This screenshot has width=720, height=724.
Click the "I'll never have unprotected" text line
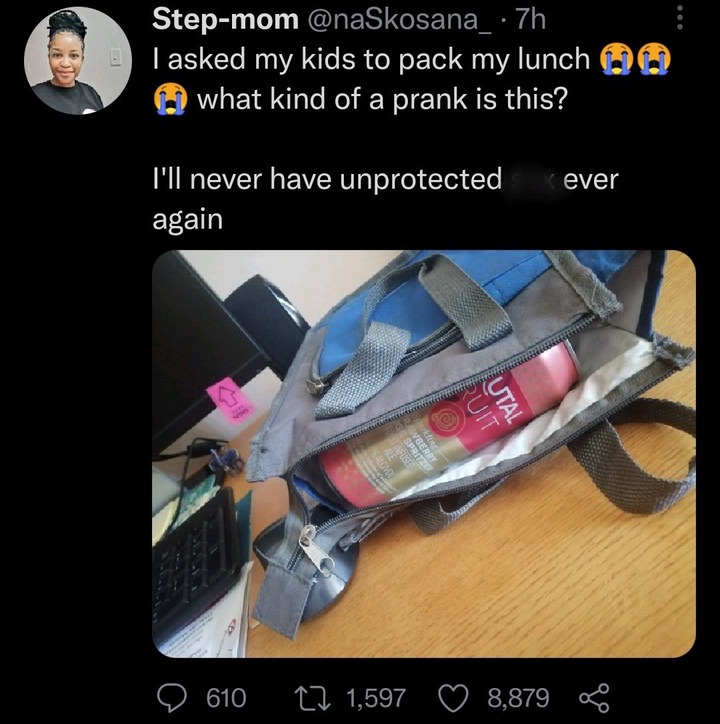tap(327, 179)
